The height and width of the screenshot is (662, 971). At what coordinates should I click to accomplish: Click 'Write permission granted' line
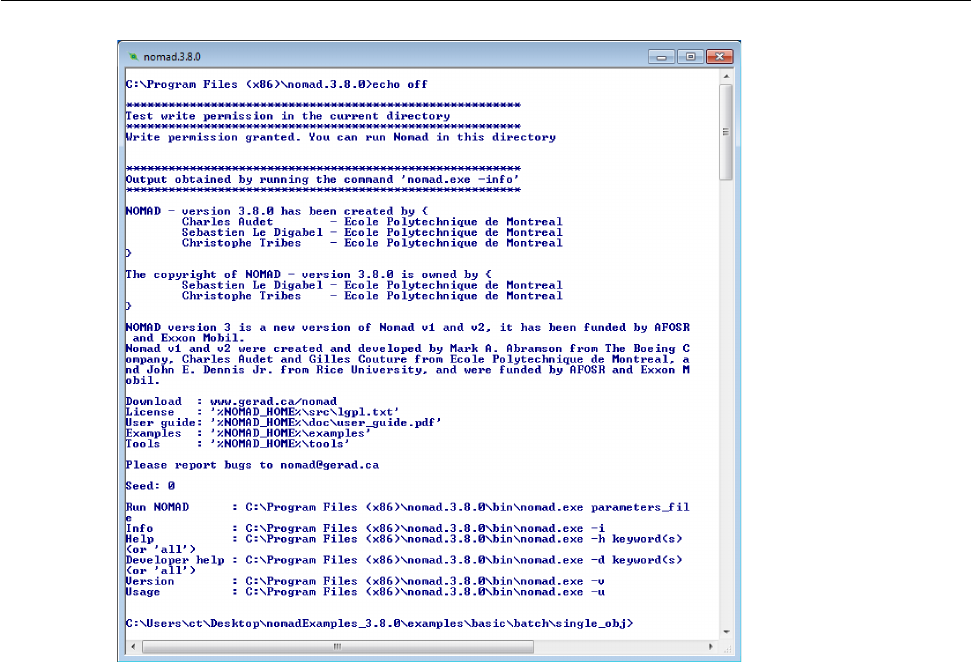(341, 137)
